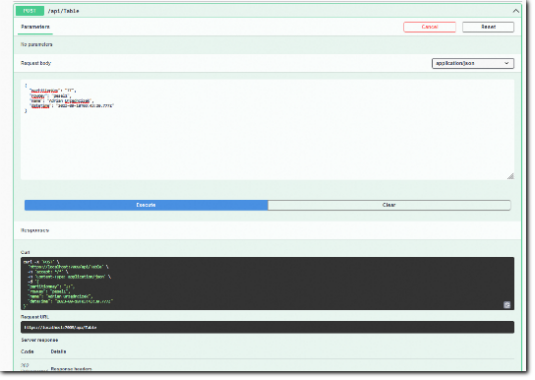Click the "No parameters" text
The height and width of the screenshot is (380, 535).
tap(37, 44)
